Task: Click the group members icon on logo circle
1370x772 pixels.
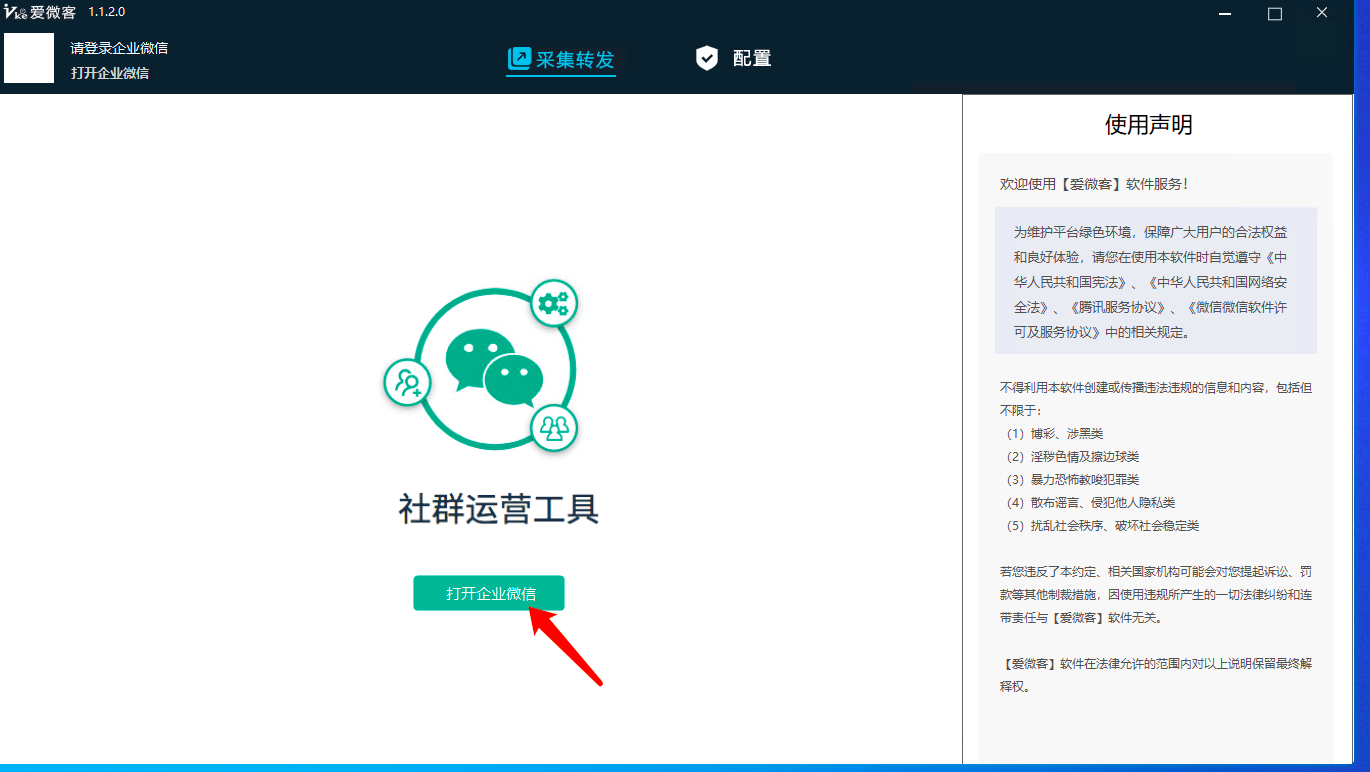Action: pyautogui.click(x=554, y=428)
